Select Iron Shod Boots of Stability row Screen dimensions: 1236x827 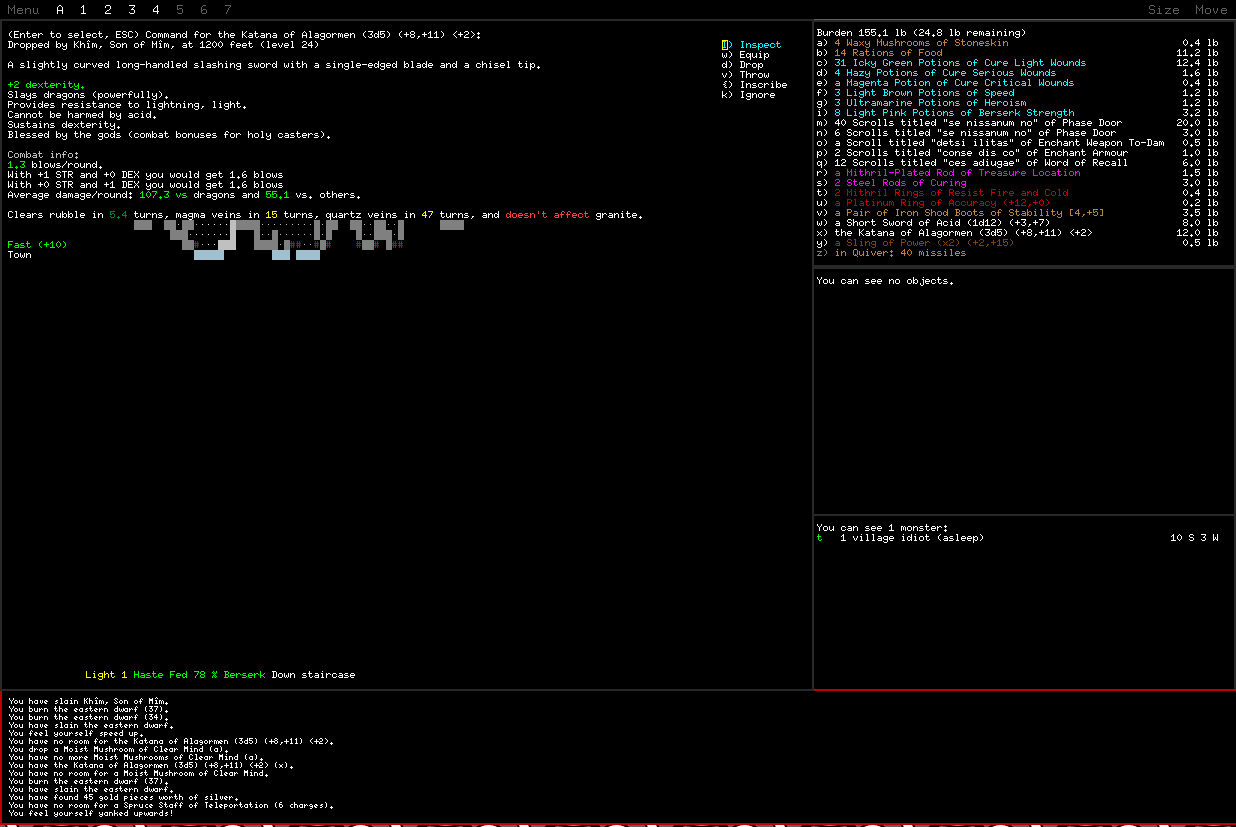pos(1017,213)
